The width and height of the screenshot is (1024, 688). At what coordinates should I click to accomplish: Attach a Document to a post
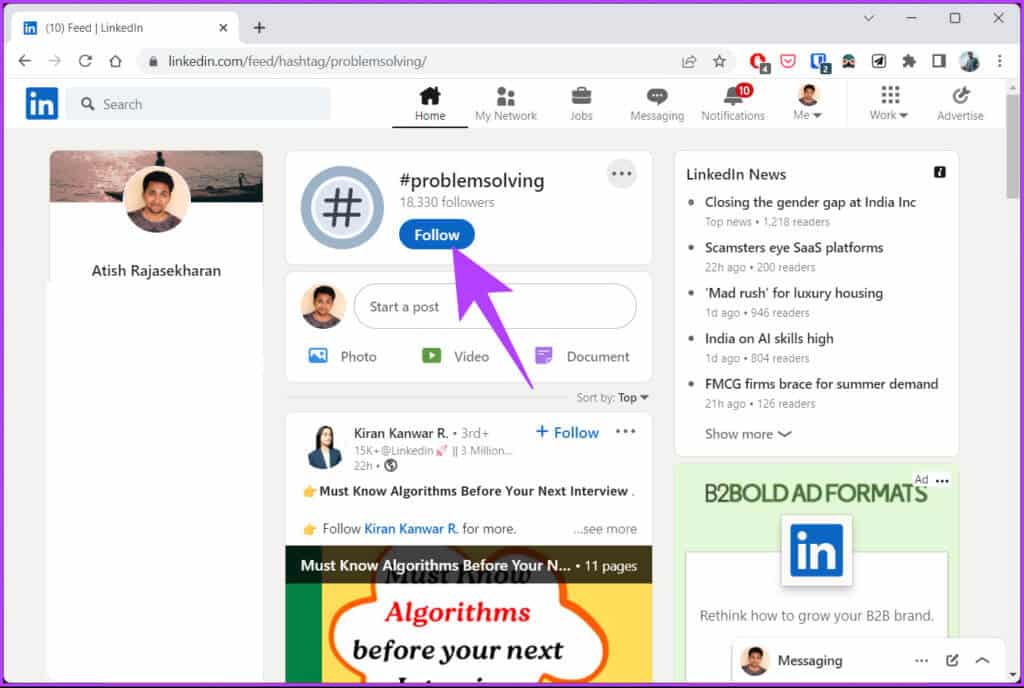pos(582,356)
